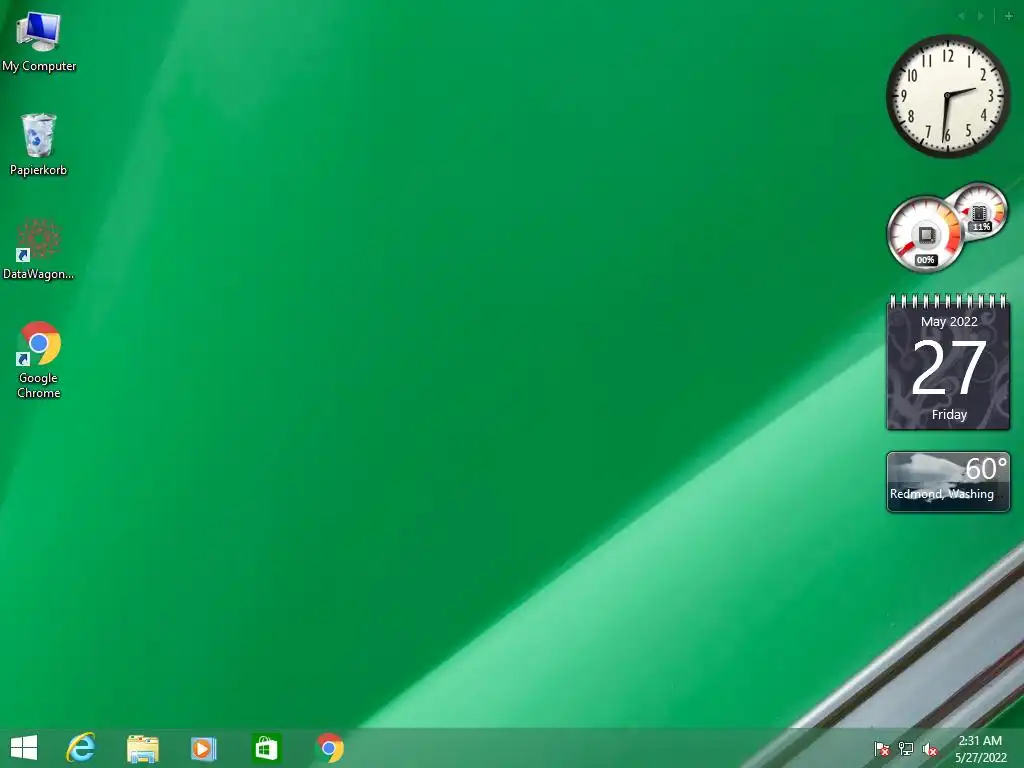Viewport: 1024px width, 768px height.
Task: Click the gadget sidebar add plus button
Action: coord(1008,16)
